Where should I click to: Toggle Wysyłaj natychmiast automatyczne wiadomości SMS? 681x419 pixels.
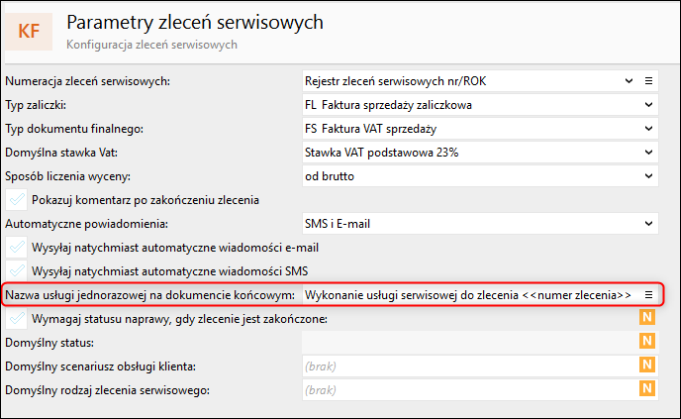tap(16, 270)
